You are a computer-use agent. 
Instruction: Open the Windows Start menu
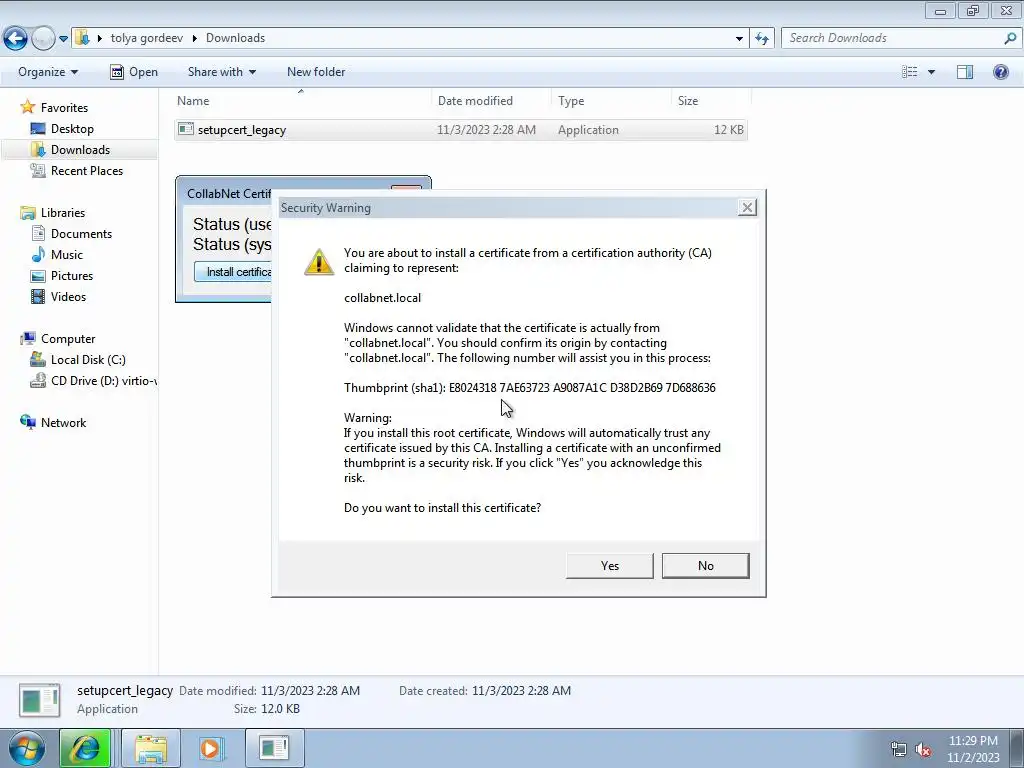click(27, 748)
